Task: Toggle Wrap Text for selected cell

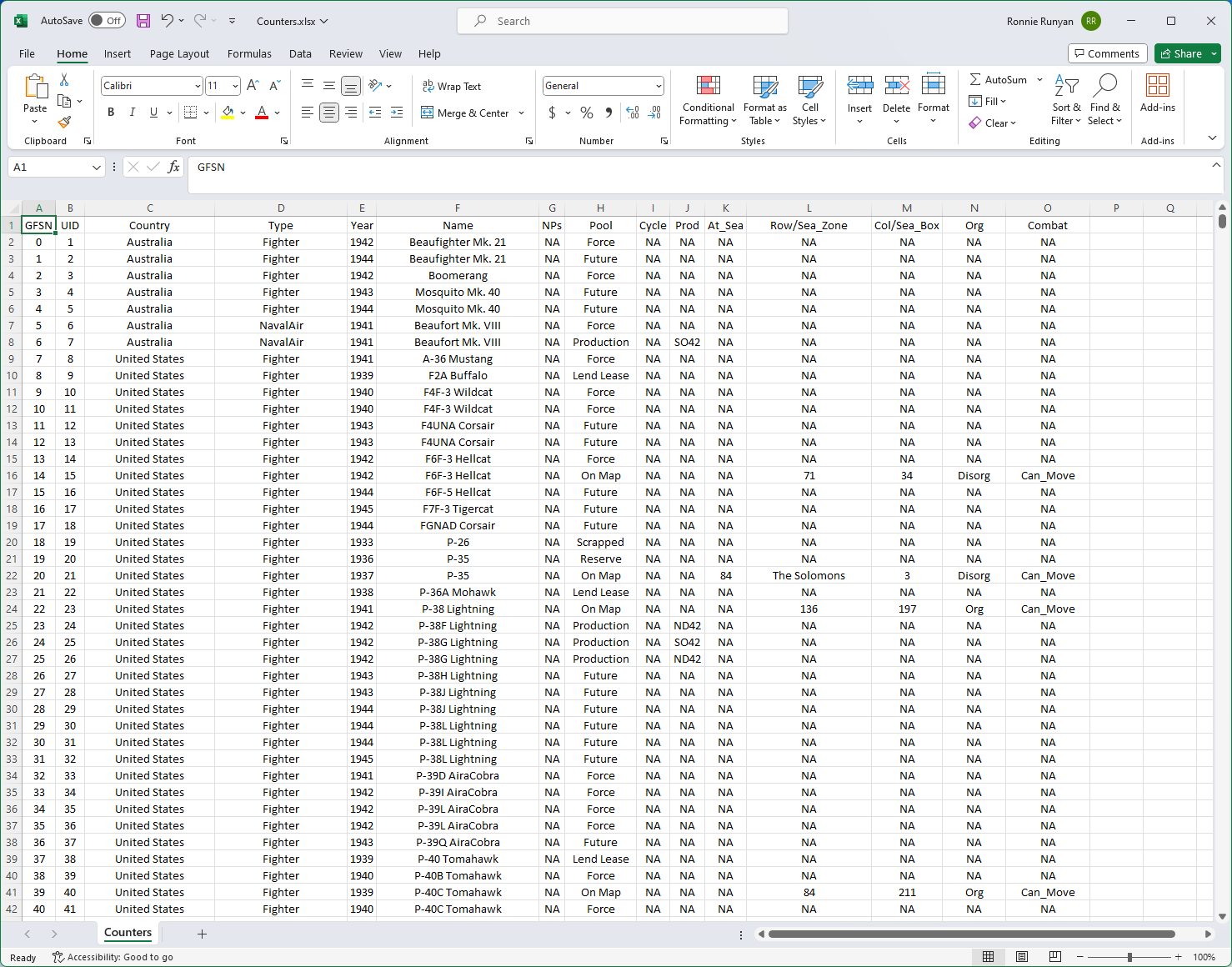Action: tap(452, 87)
